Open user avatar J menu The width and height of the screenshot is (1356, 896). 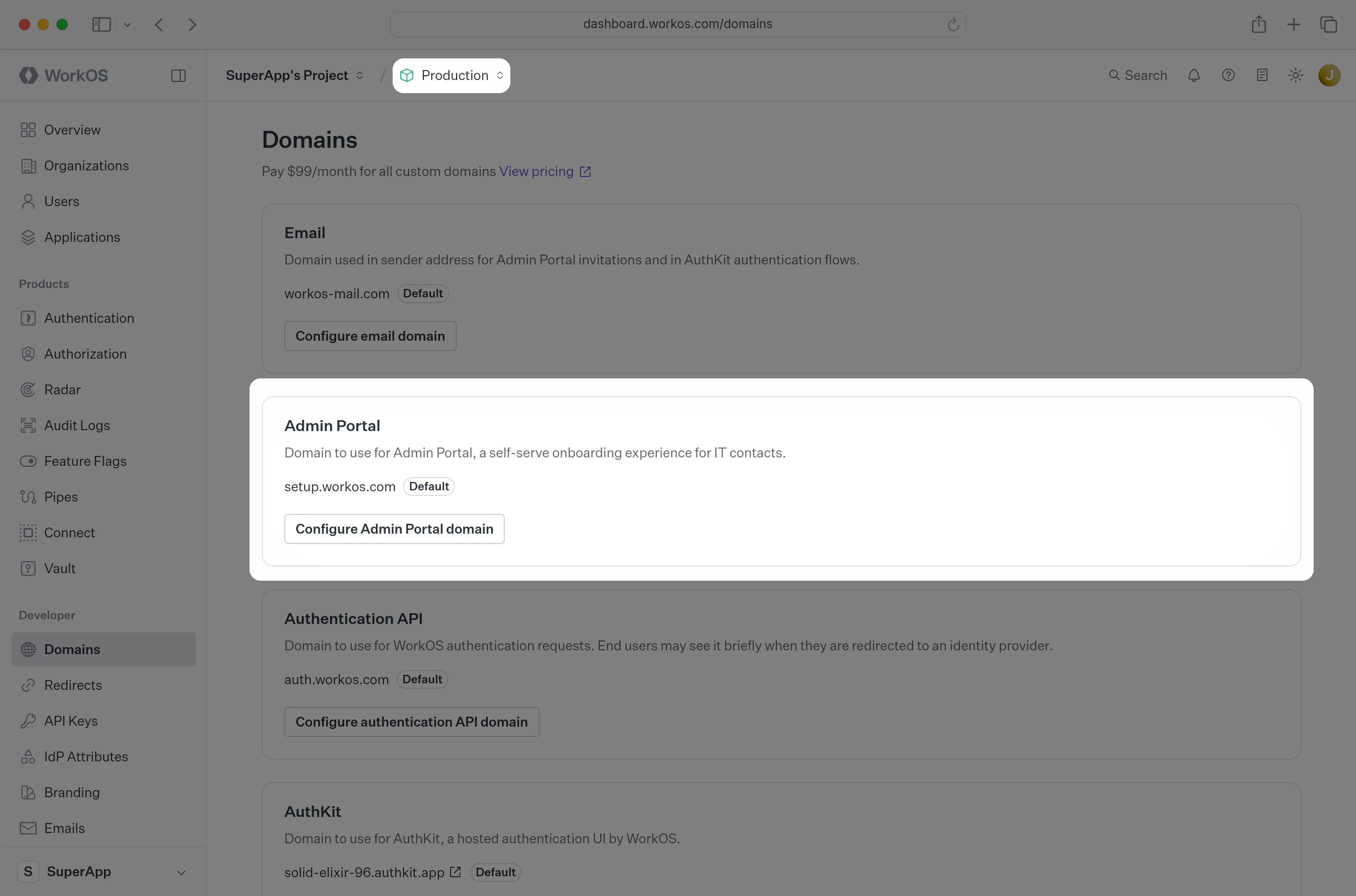coord(1330,75)
